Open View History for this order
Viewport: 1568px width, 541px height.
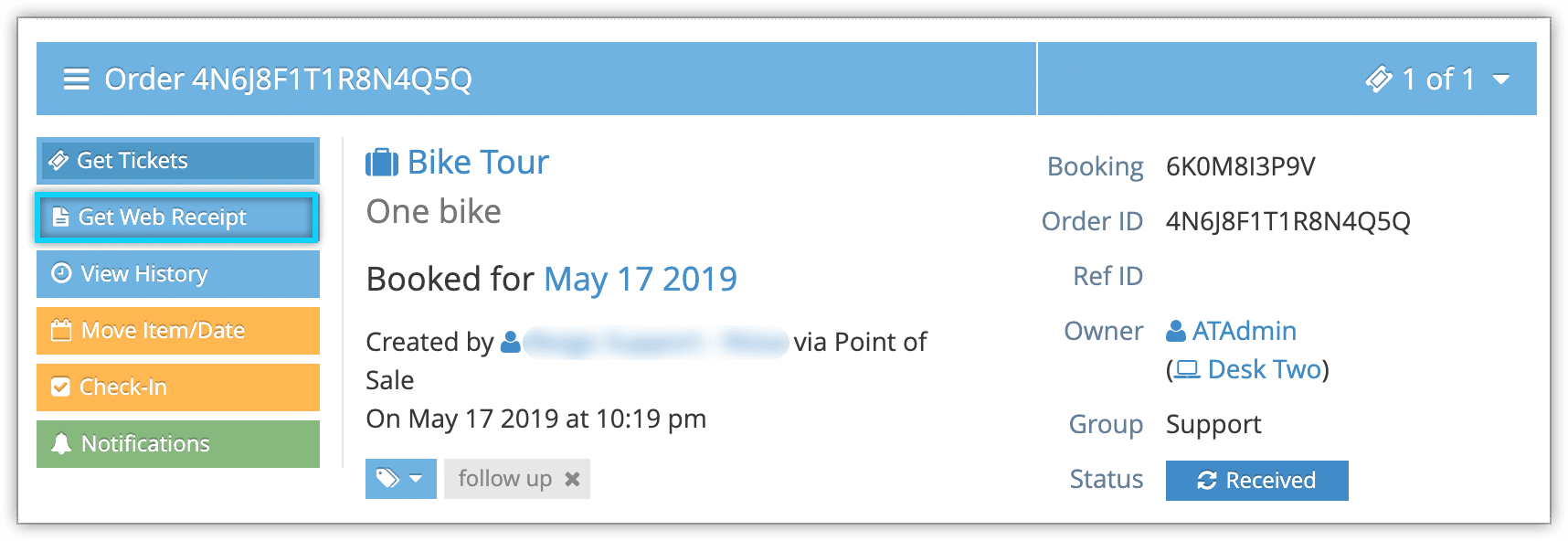point(178,274)
